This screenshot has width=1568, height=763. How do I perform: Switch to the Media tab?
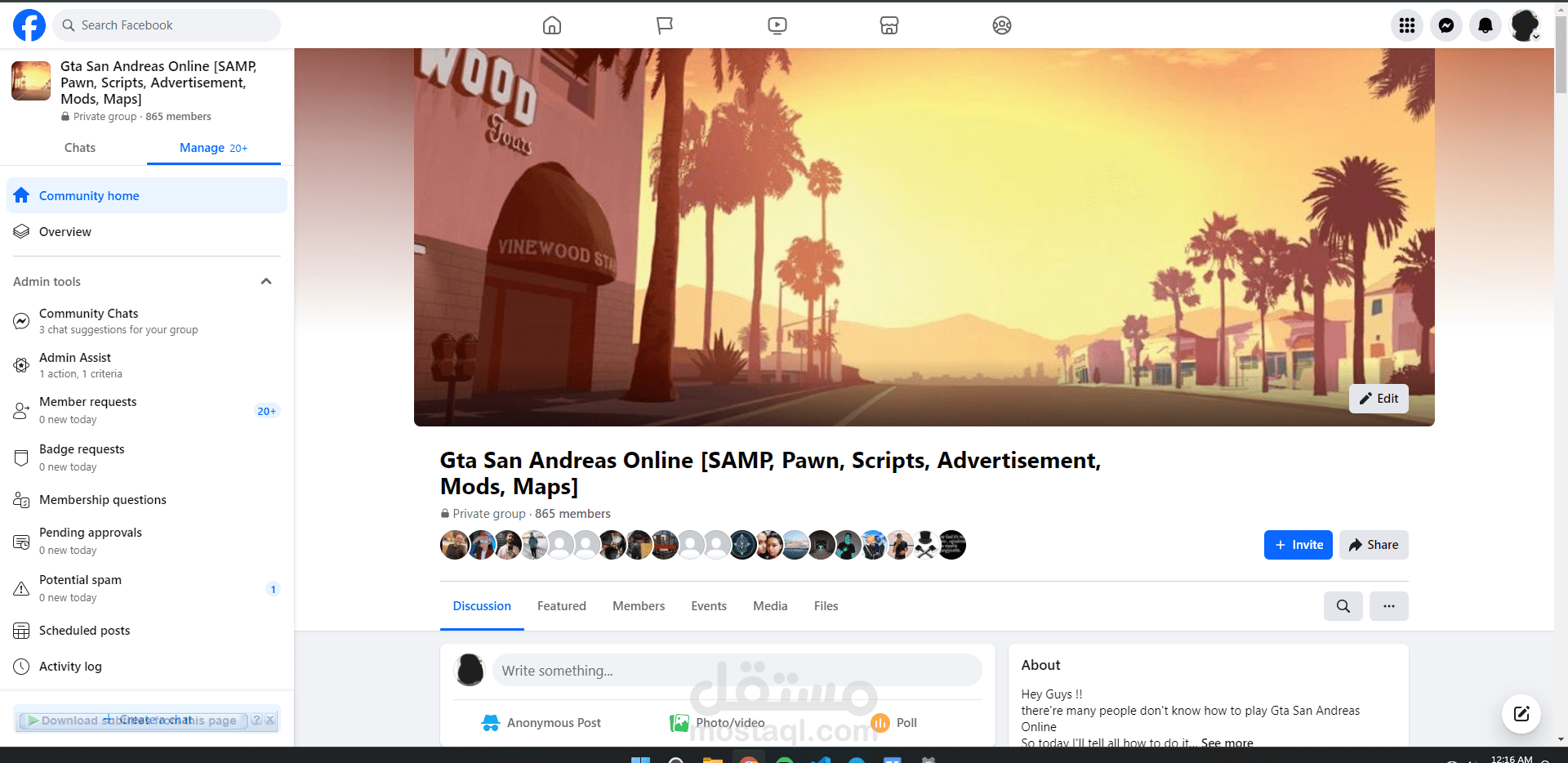click(x=770, y=606)
